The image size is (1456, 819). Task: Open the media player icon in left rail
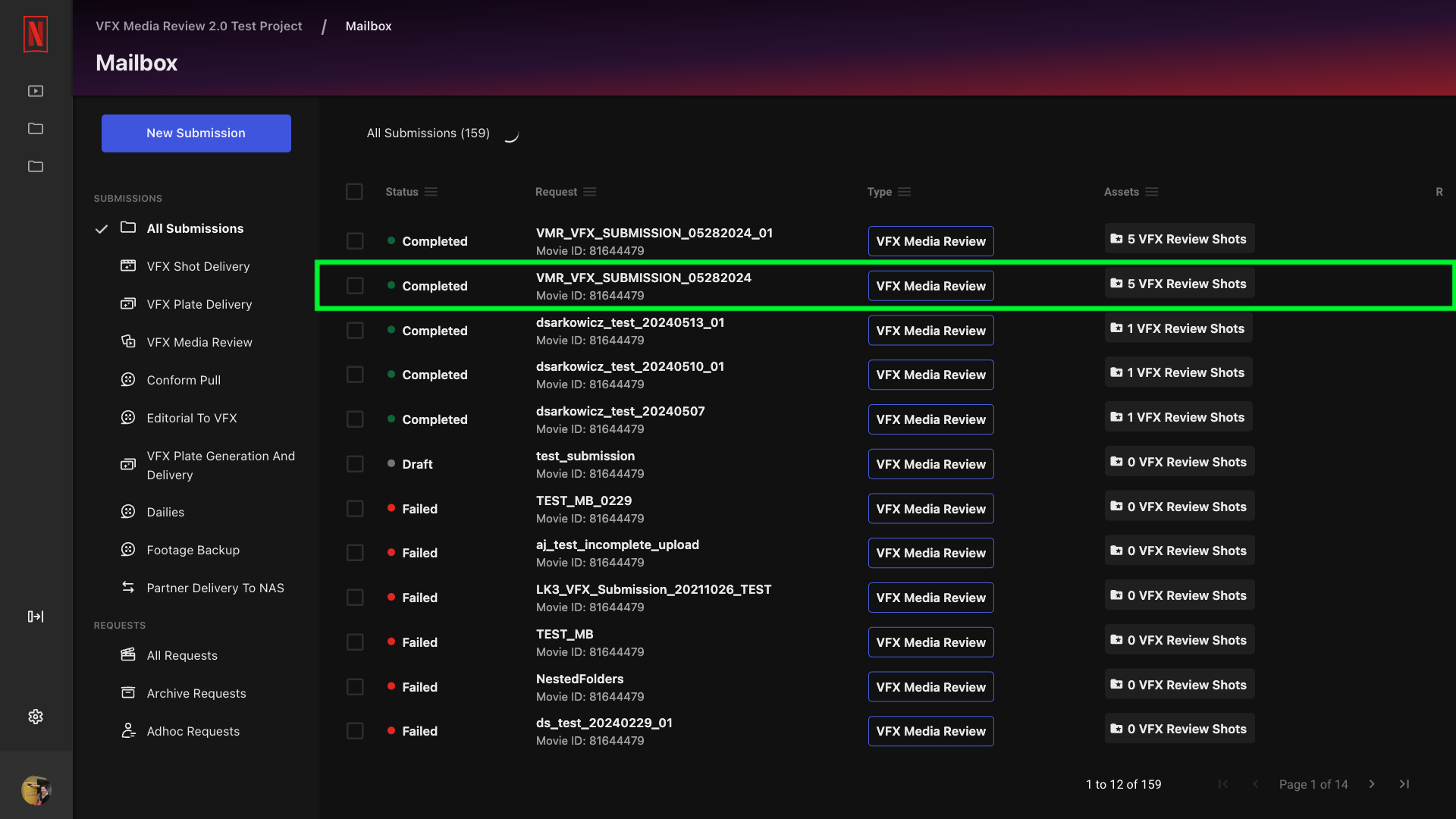(x=36, y=91)
